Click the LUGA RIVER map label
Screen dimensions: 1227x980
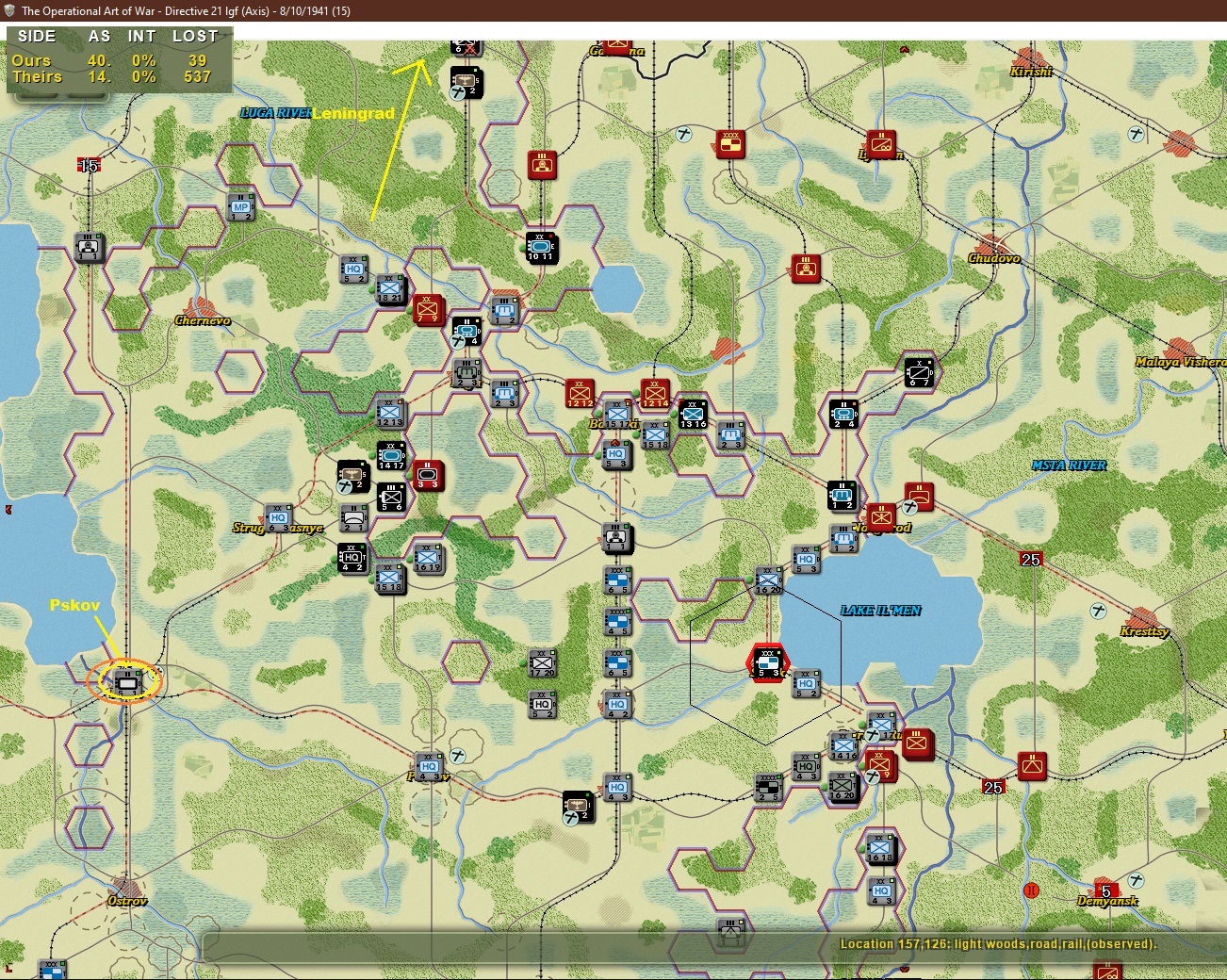pos(276,113)
